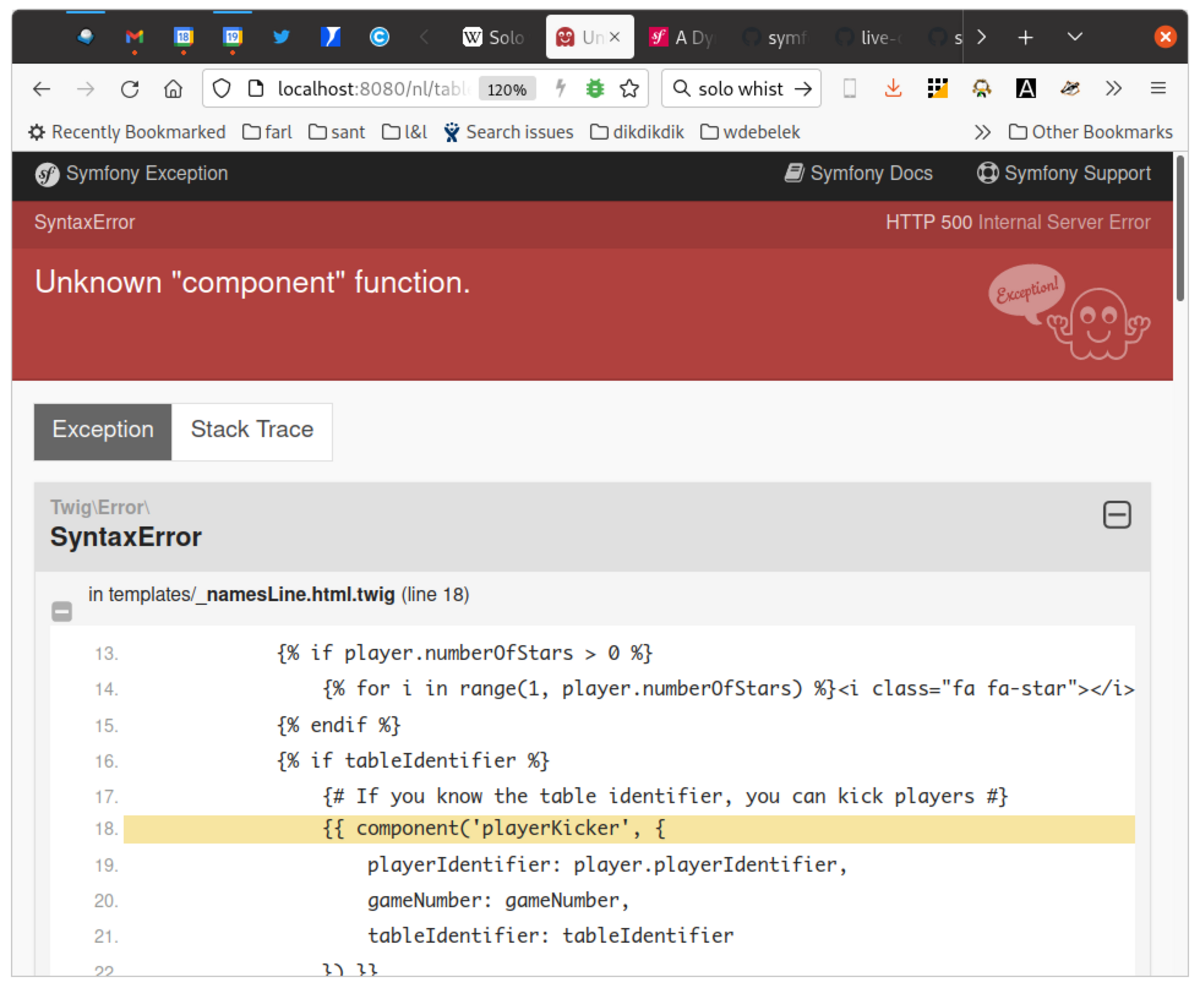This screenshot has width=1200, height=988.
Task: Open the 'l&l' bookmarks folder
Action: pos(405,132)
